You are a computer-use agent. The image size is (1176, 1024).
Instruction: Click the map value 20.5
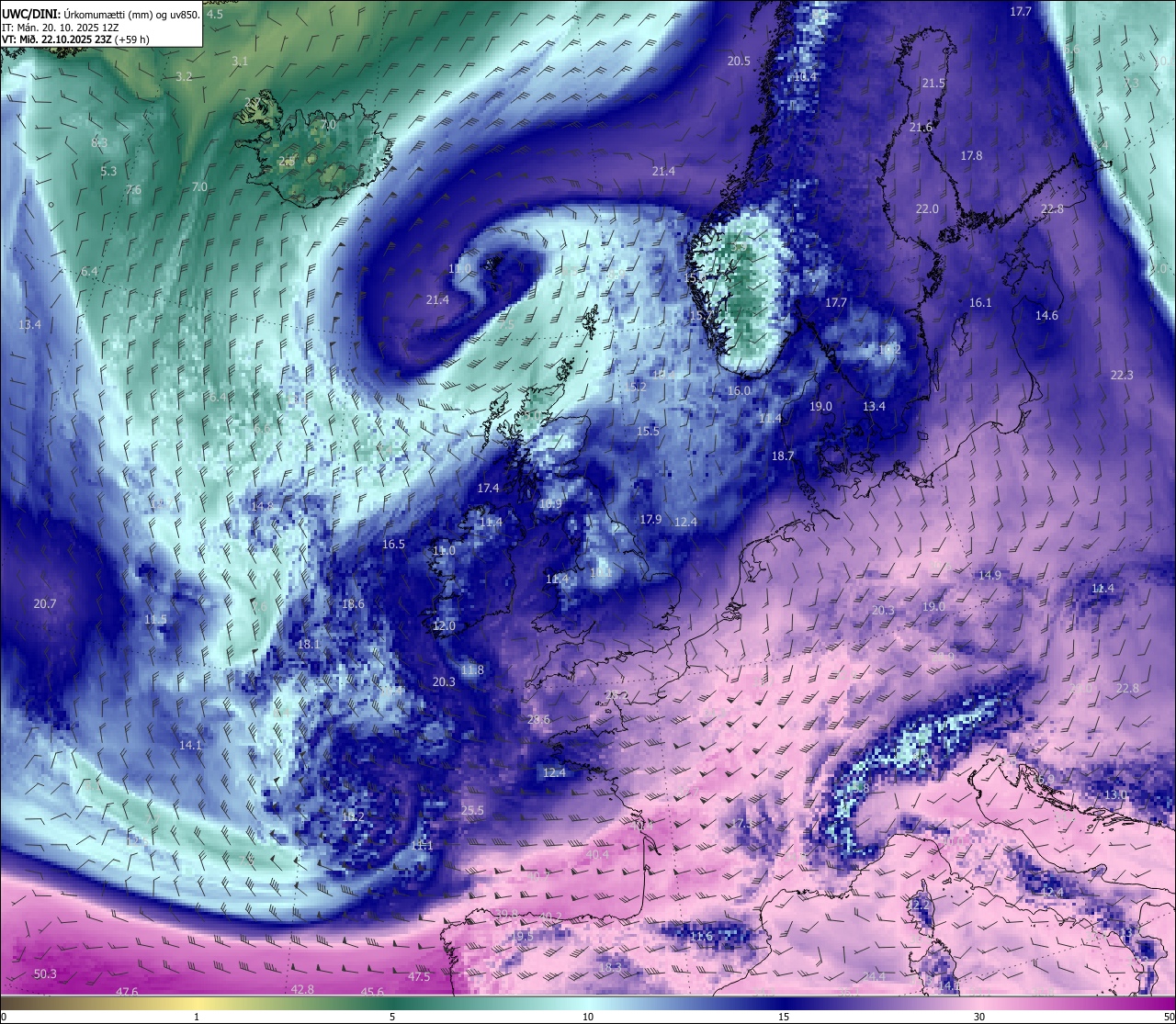(739, 61)
